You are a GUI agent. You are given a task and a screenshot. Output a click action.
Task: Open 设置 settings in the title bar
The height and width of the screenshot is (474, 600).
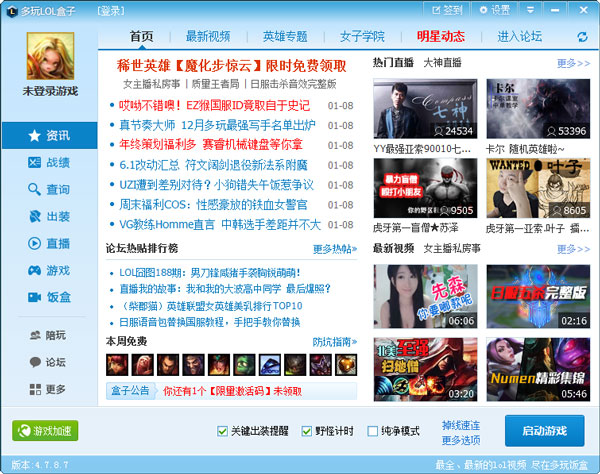tap(495, 10)
